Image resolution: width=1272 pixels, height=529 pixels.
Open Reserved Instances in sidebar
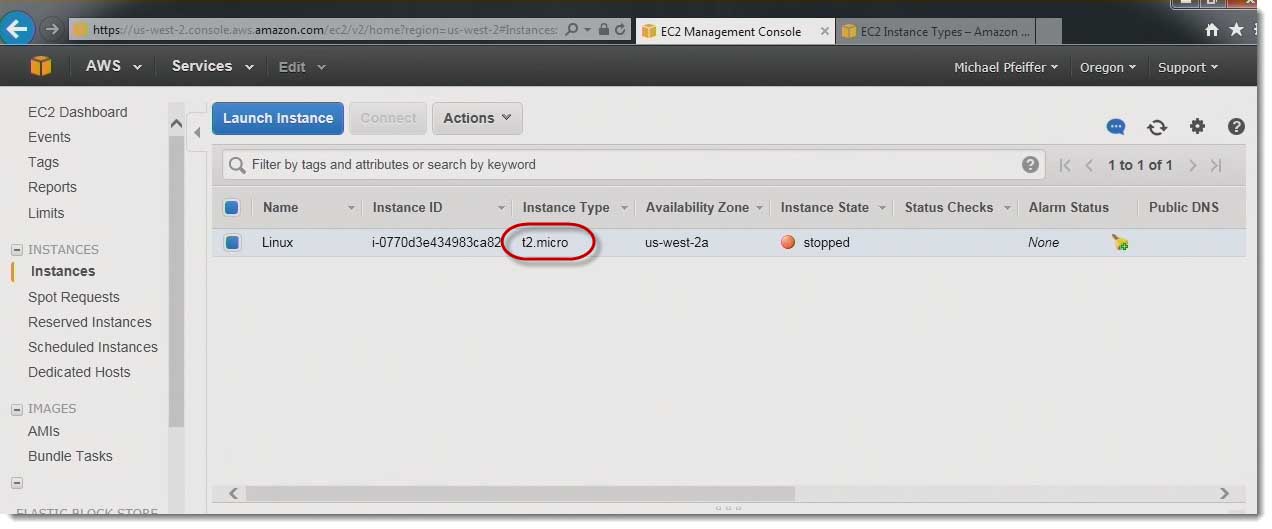coord(90,322)
